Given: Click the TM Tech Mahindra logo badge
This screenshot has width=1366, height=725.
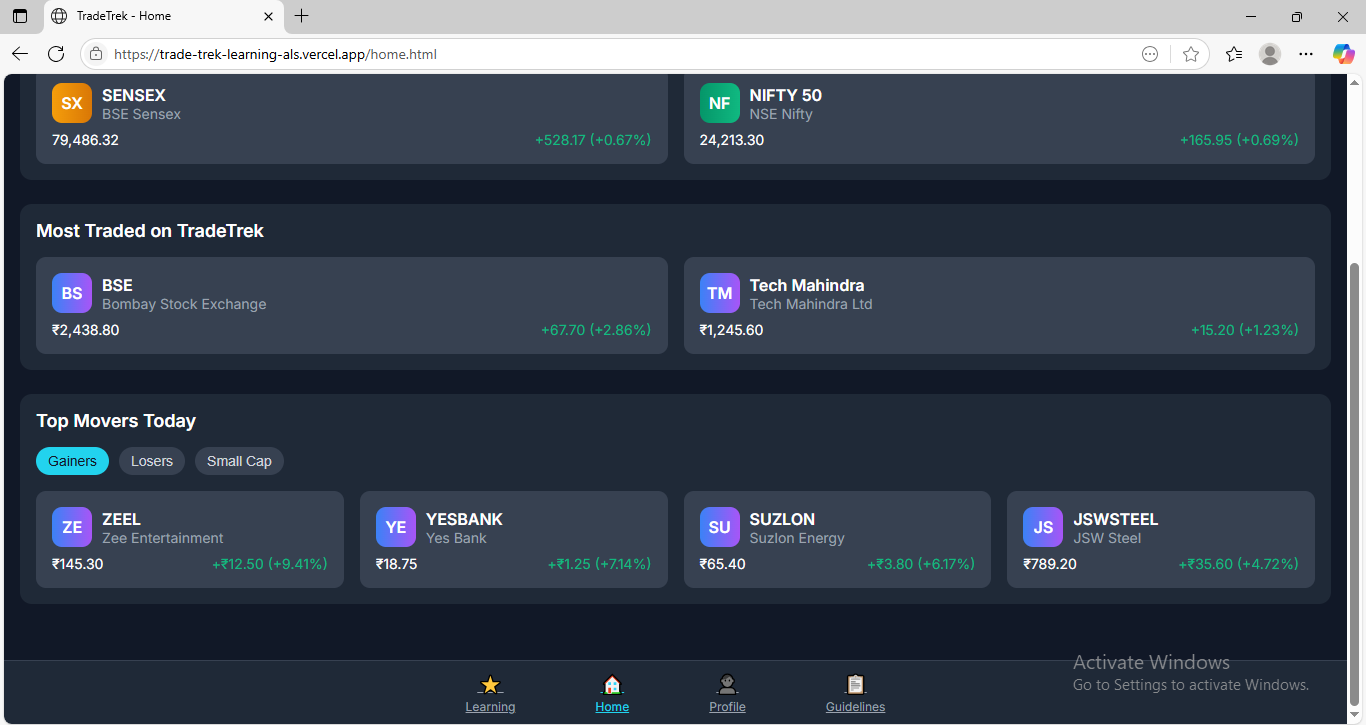Looking at the screenshot, I should point(720,293).
